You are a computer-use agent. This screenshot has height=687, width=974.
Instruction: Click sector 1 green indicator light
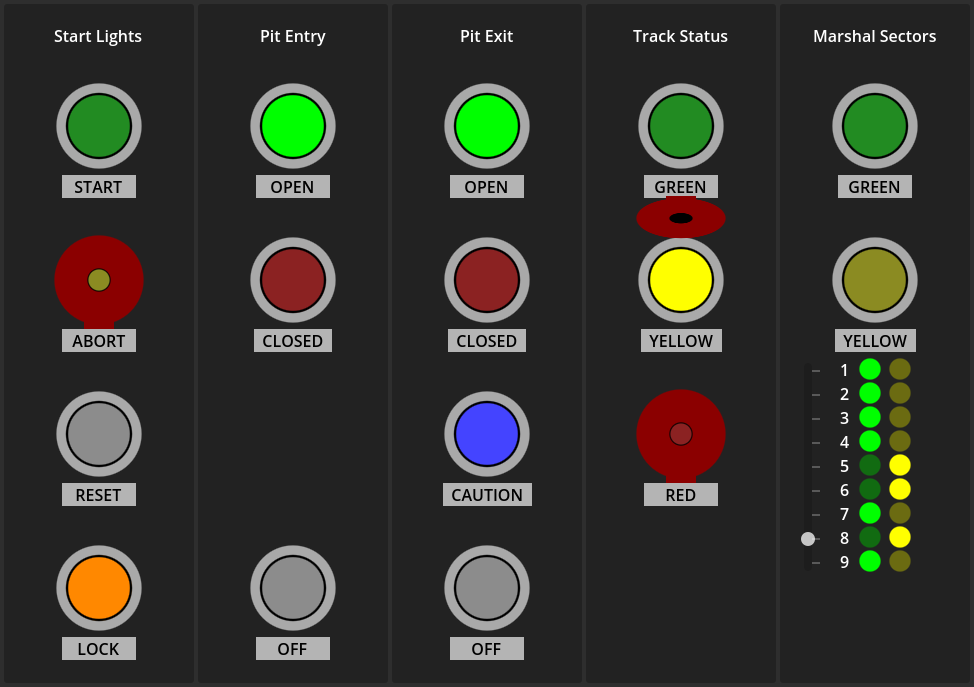(x=870, y=370)
